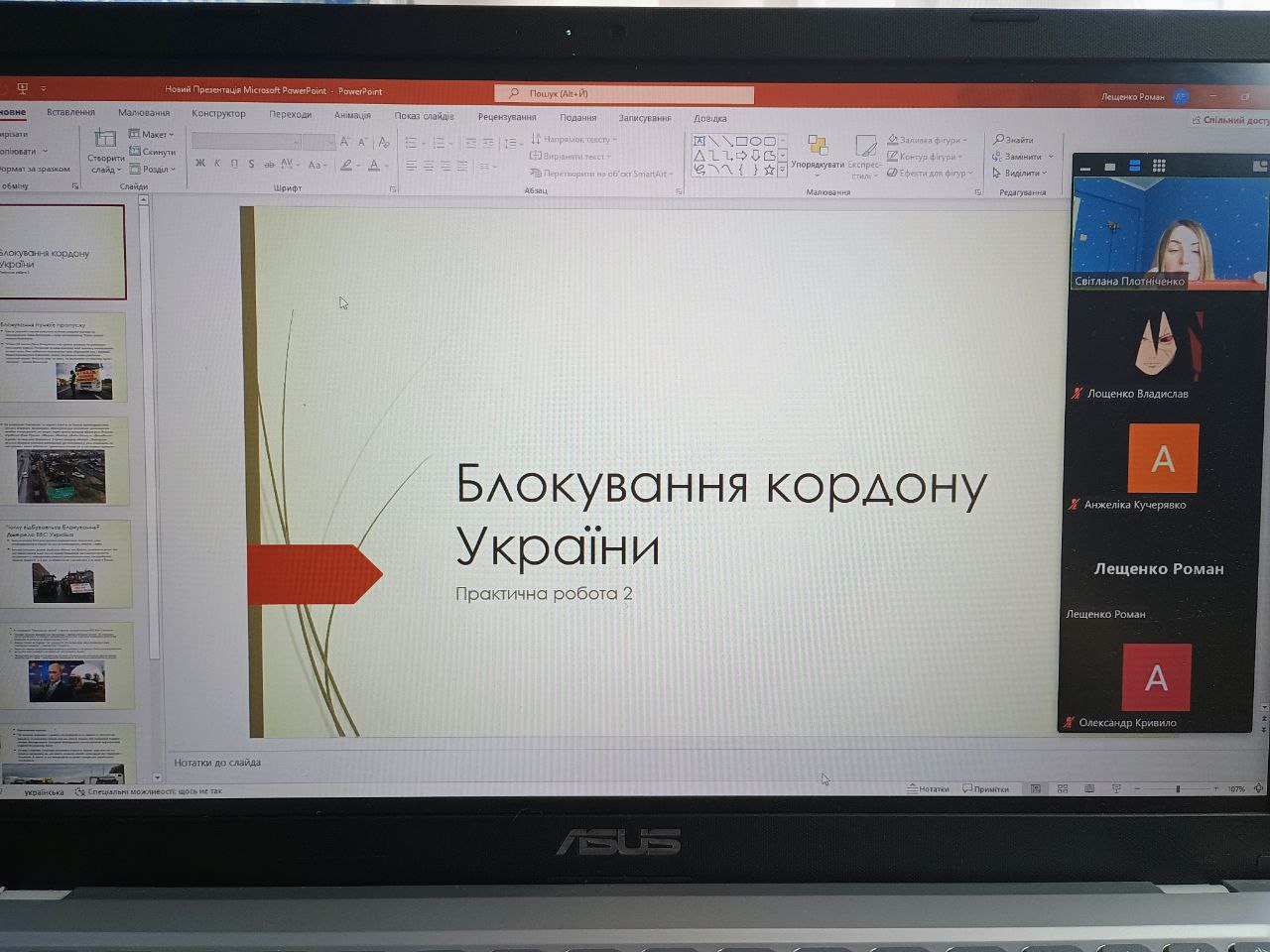Open the Показ слайдів (Slide Show) tab

[424, 116]
